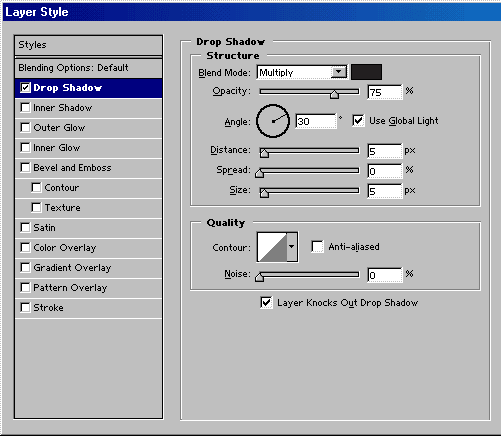Select the Styles item in list
This screenshot has height=436, width=501.
89,45
